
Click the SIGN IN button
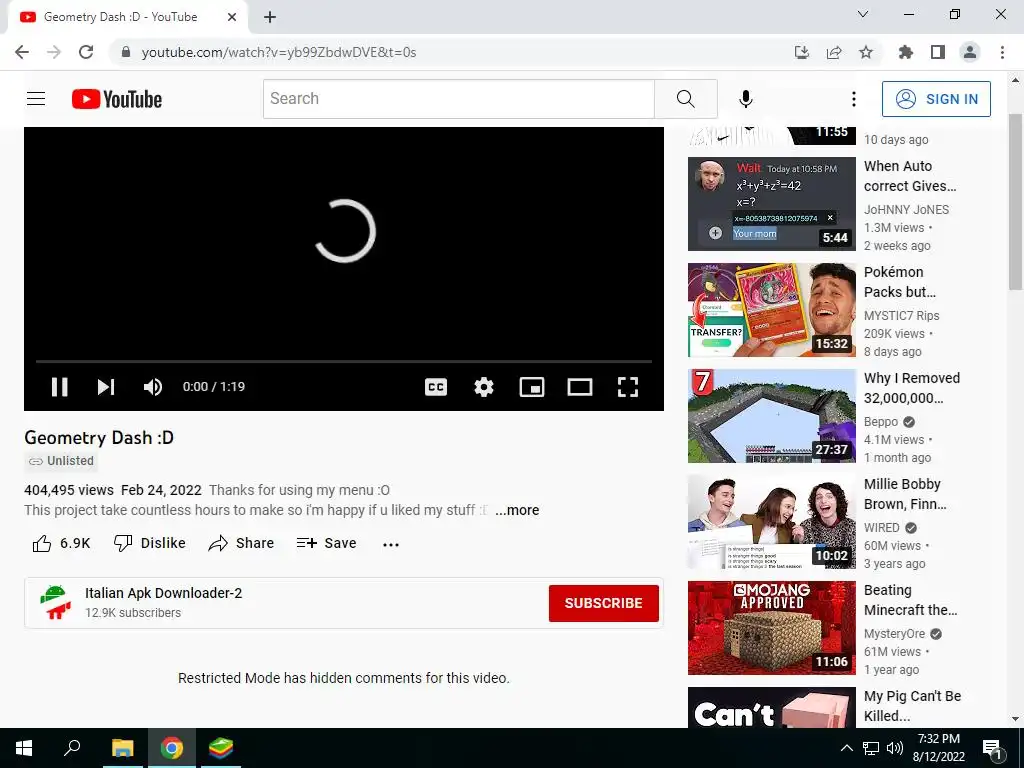coord(936,99)
